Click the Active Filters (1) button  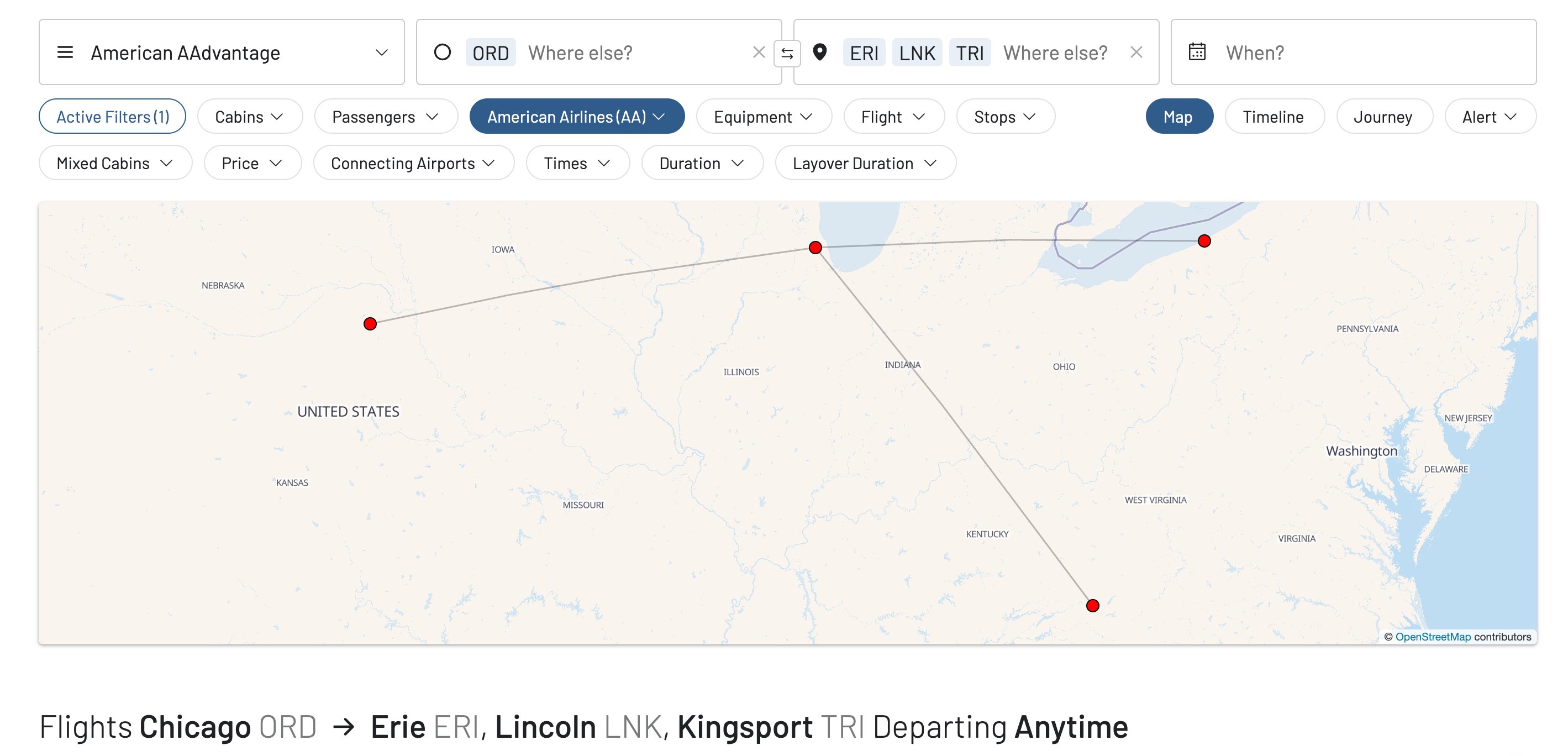click(112, 116)
